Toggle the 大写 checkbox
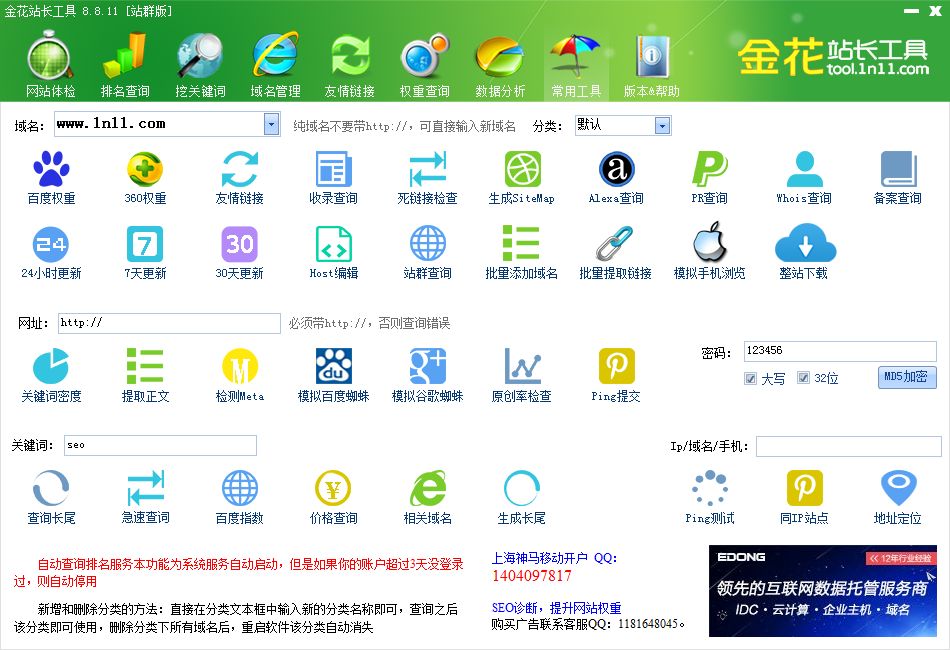 (750, 379)
